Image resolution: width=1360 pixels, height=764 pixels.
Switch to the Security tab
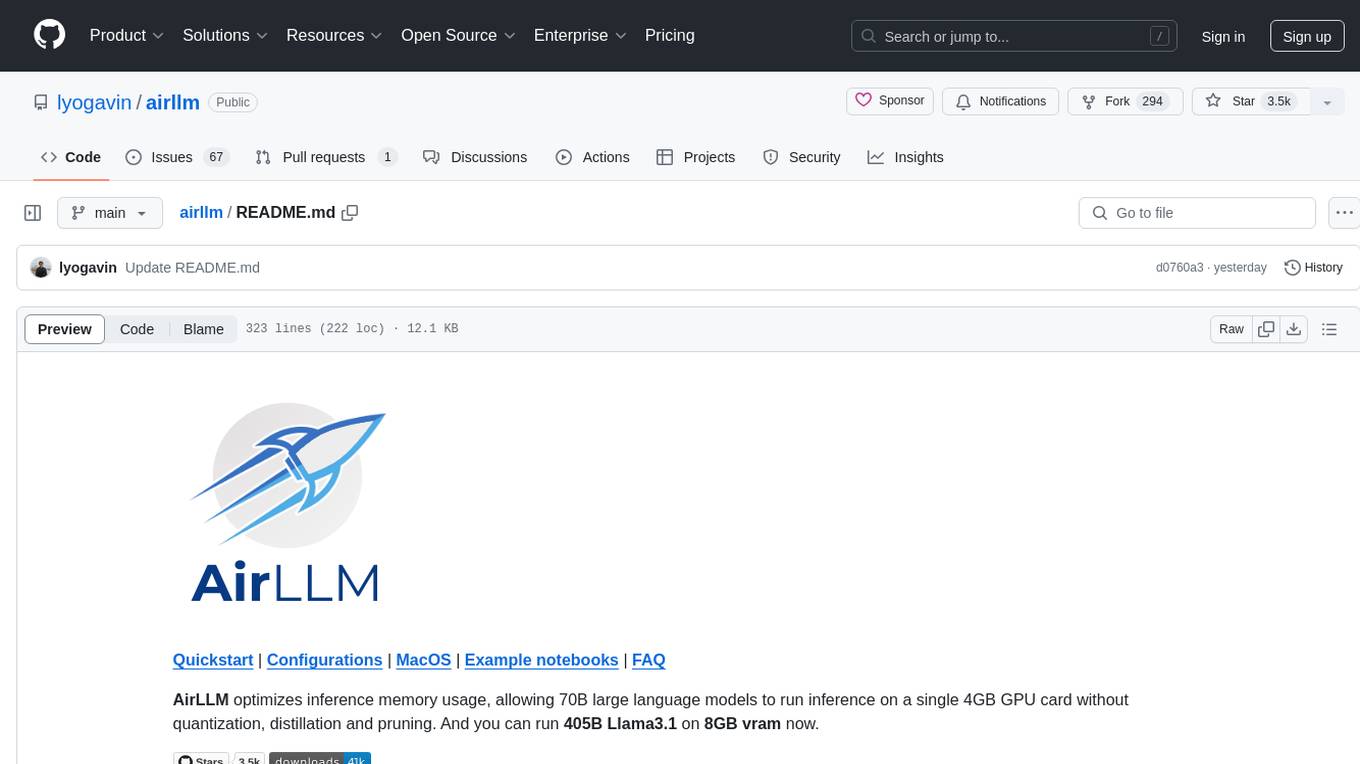(802, 157)
